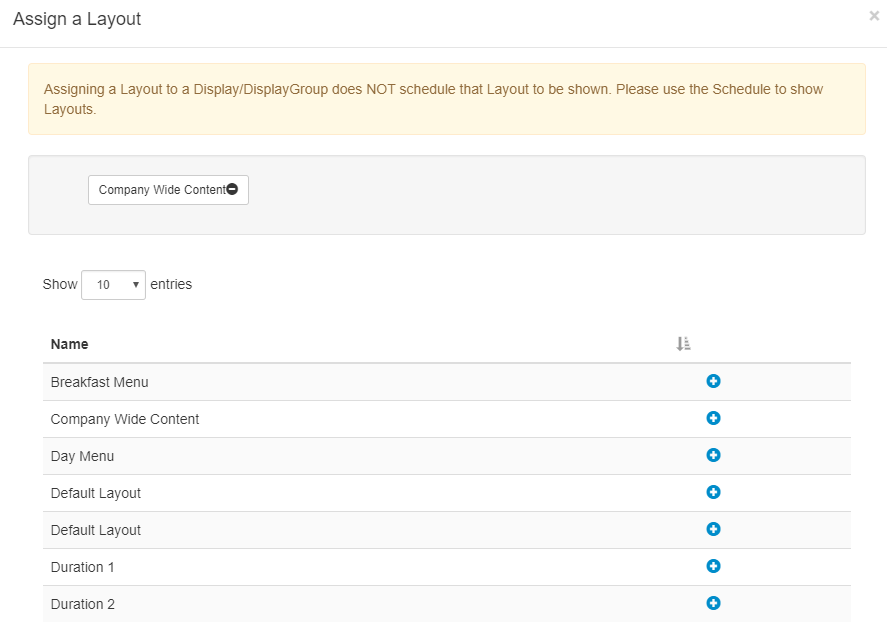Screen dimensions: 887x622
Task: Remove Company Wide Content using minus icon
Action: point(232,190)
